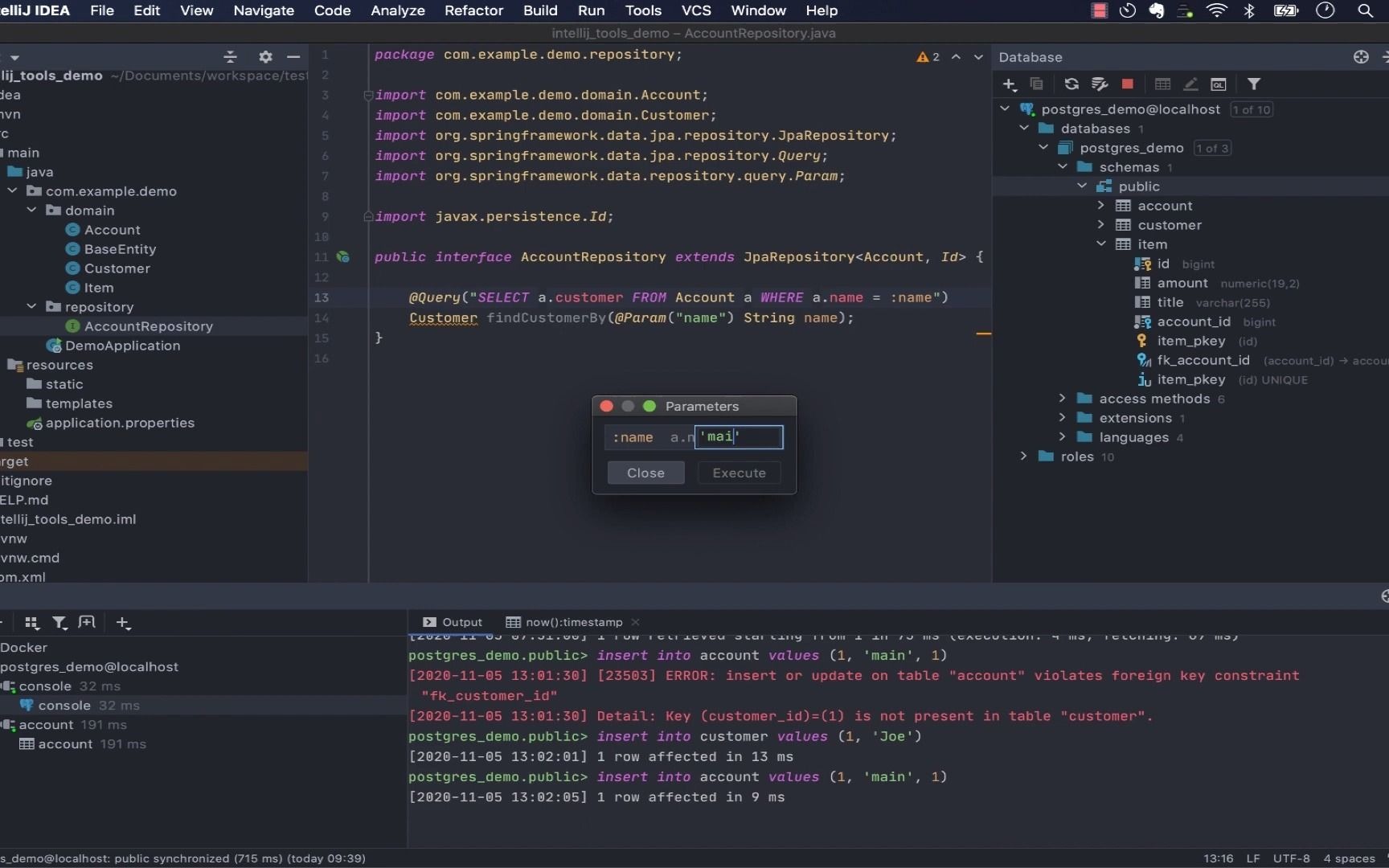Open the Navigate menu

(x=264, y=10)
